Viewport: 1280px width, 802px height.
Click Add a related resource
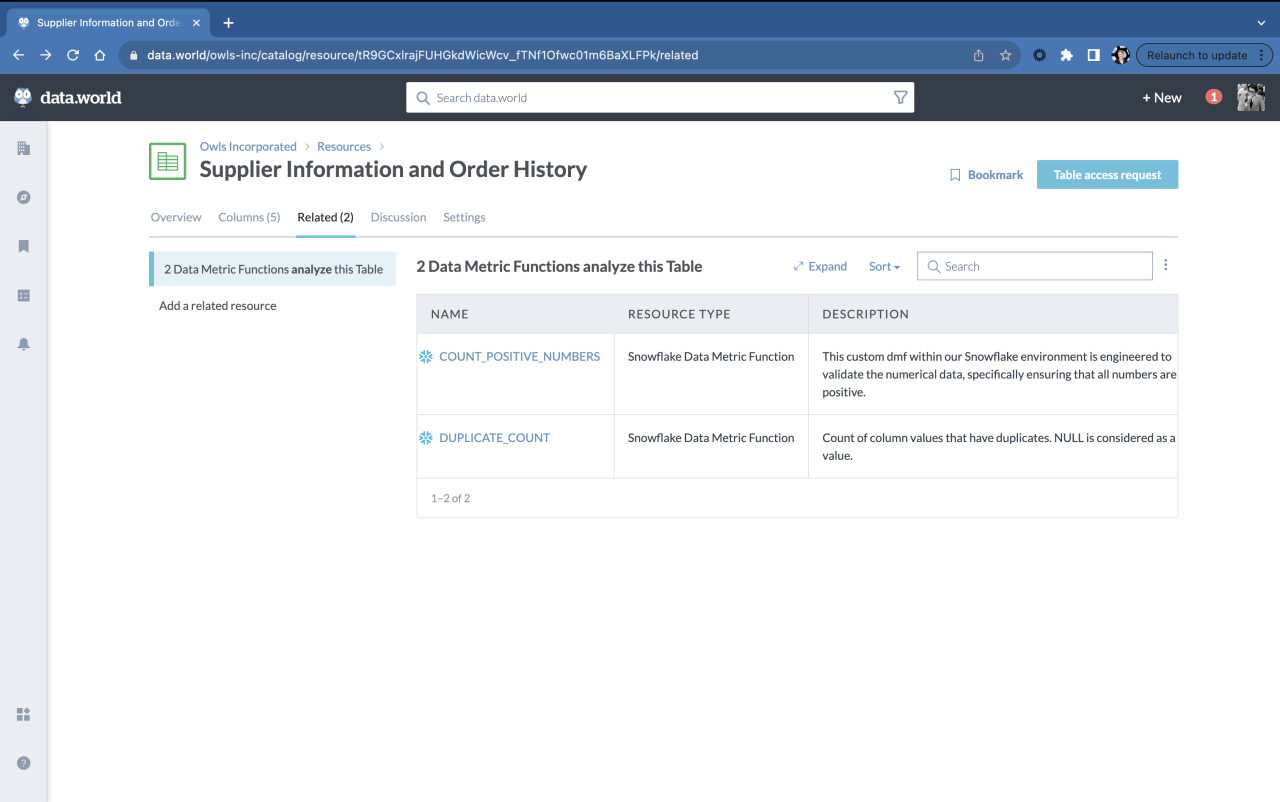(x=217, y=306)
